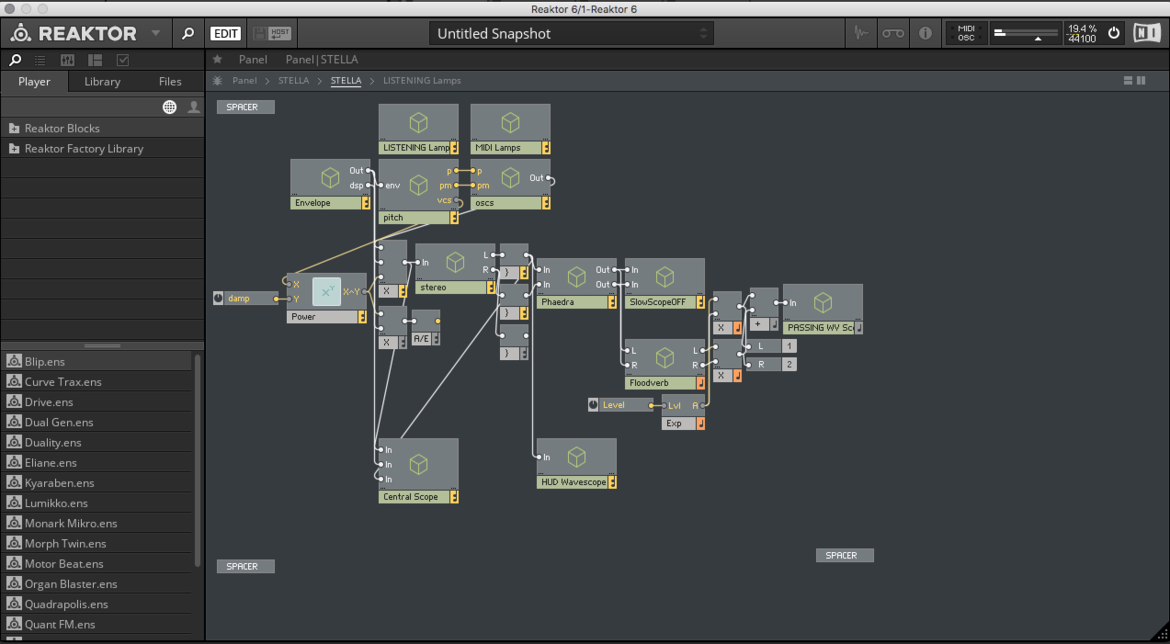1170x644 pixels.
Task: Click the lower-right SPACER element
Action: point(845,555)
